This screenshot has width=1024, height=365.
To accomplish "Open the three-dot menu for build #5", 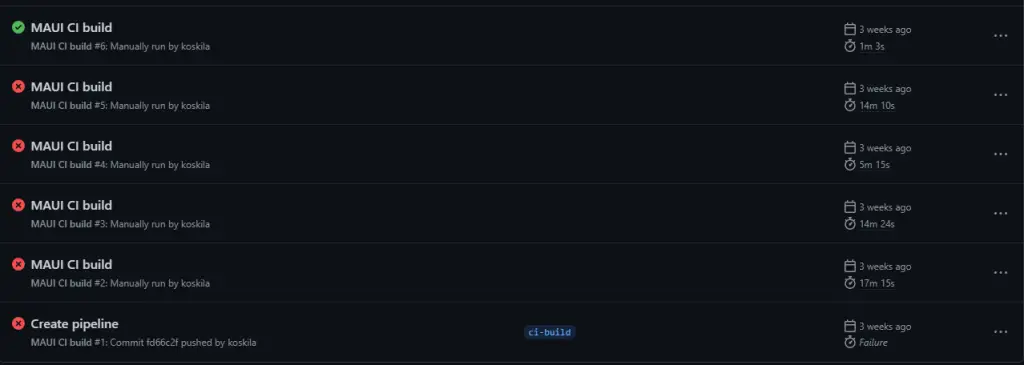I will (x=1000, y=95).
